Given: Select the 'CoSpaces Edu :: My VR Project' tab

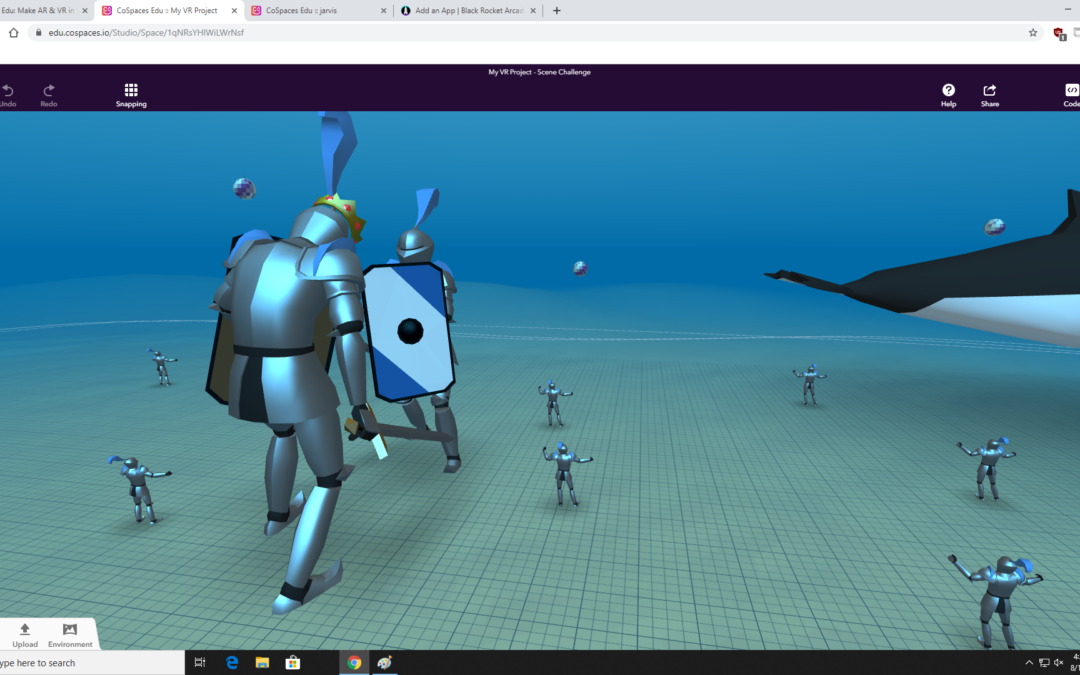Looking at the screenshot, I should [x=169, y=10].
